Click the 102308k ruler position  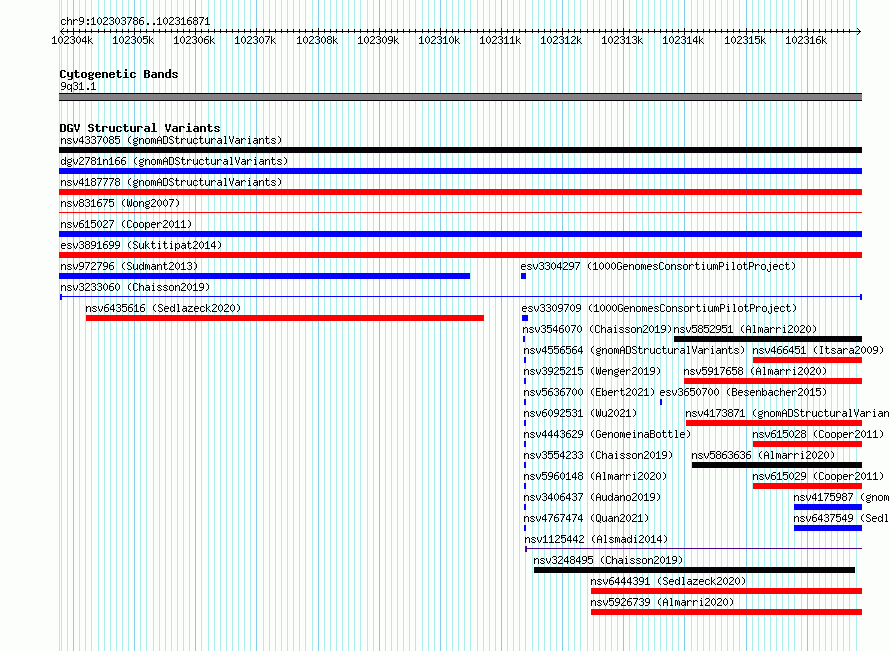pos(317,40)
